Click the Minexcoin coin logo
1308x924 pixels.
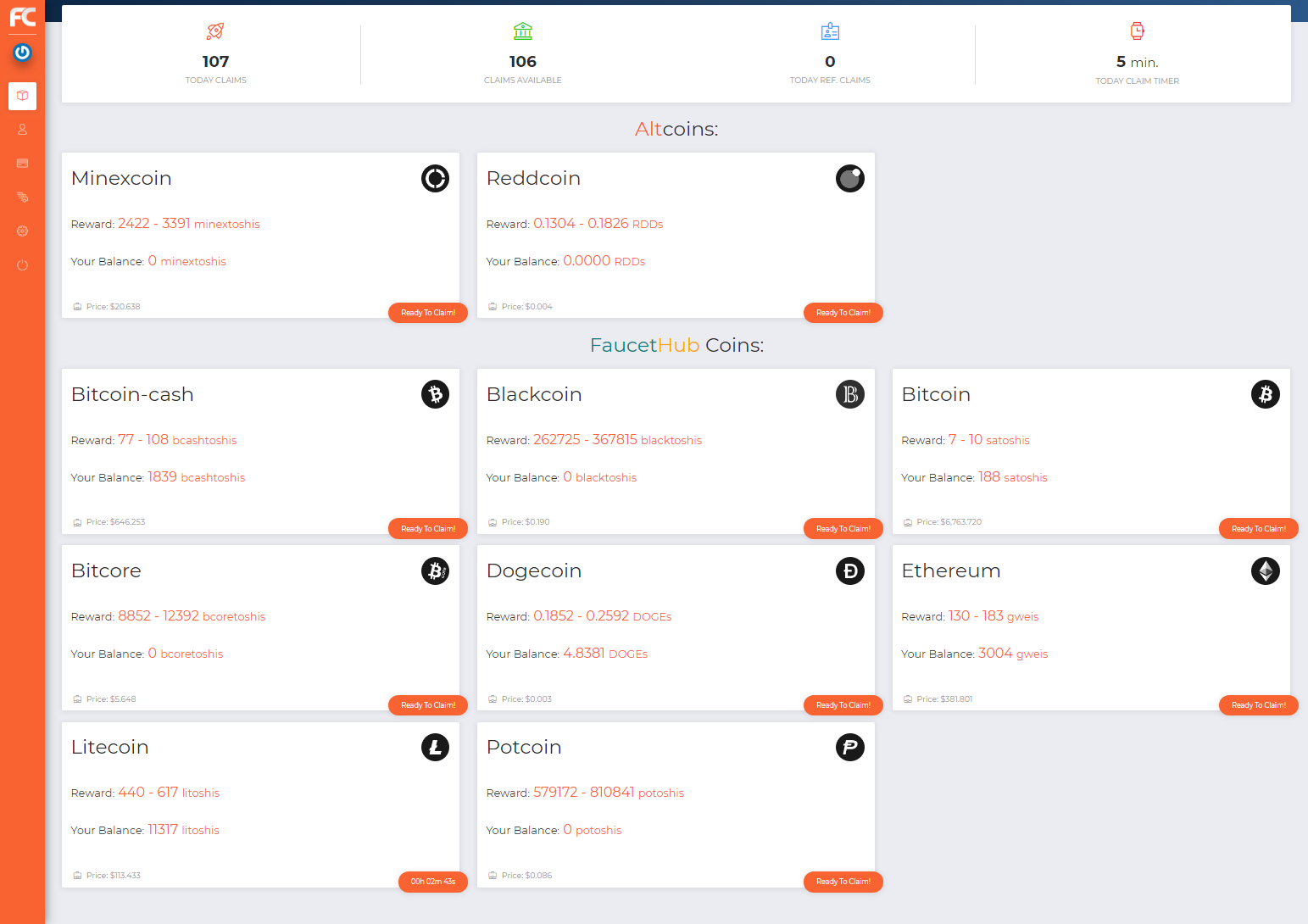coord(435,178)
